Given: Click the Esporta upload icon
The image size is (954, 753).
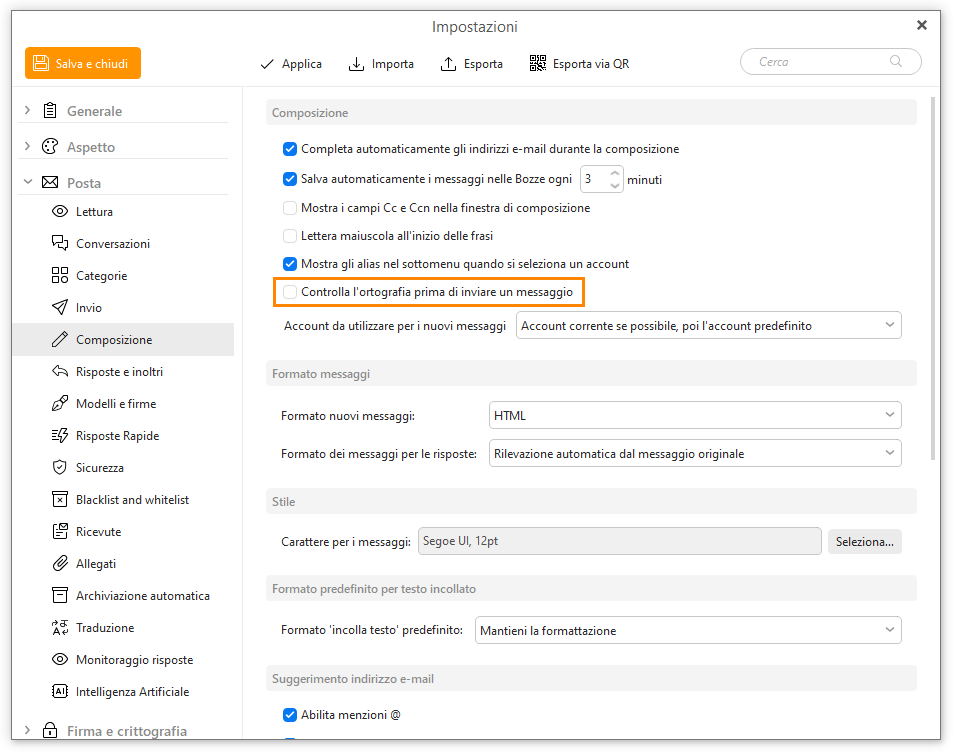Looking at the screenshot, I should click(448, 64).
